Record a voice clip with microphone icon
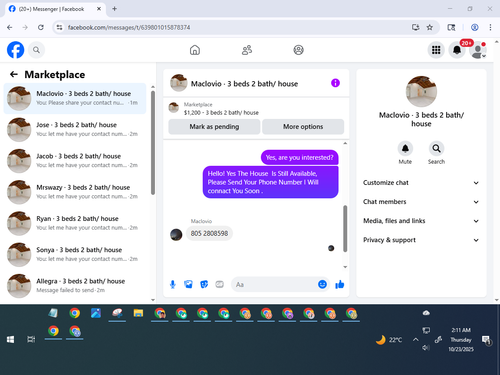Screen dimensions: 500x375 [173, 284]
